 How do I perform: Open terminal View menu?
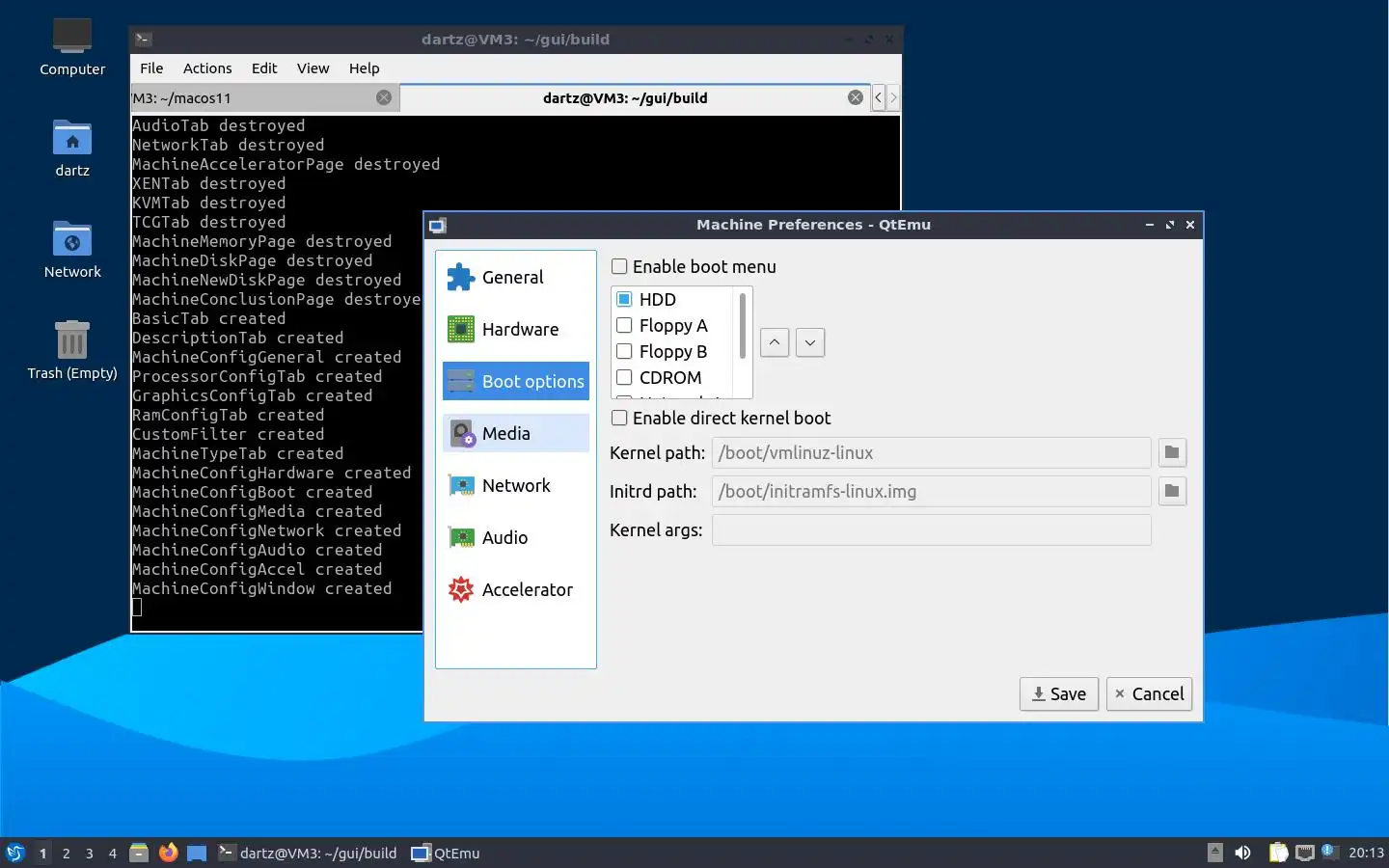pyautogui.click(x=313, y=68)
